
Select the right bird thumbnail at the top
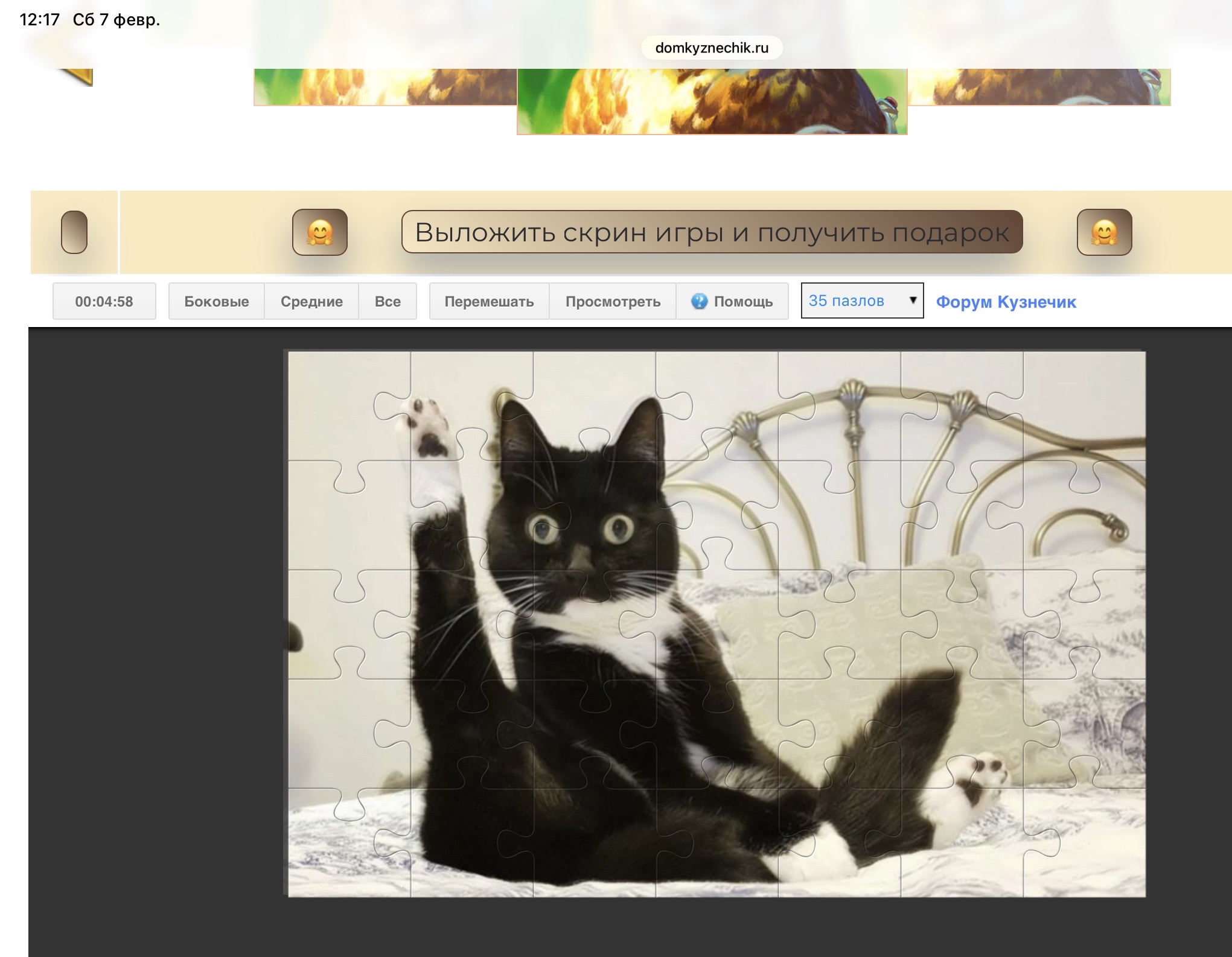(1038, 87)
